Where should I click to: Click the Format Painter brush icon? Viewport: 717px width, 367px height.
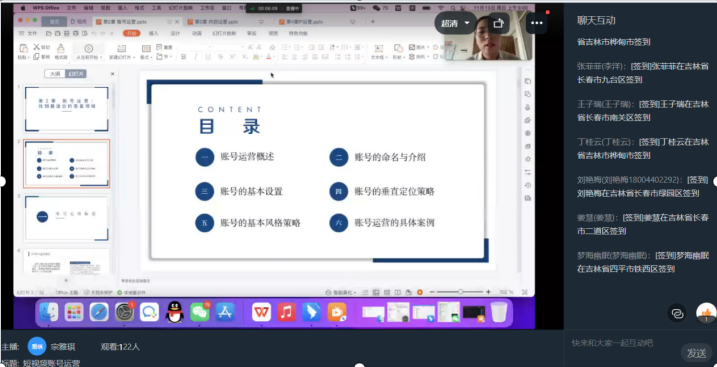click(61, 48)
